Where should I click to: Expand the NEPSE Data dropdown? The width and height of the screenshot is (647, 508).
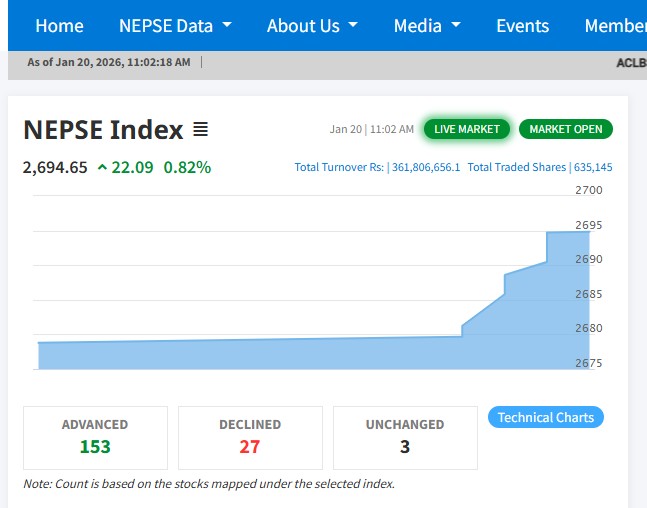[x=175, y=26]
